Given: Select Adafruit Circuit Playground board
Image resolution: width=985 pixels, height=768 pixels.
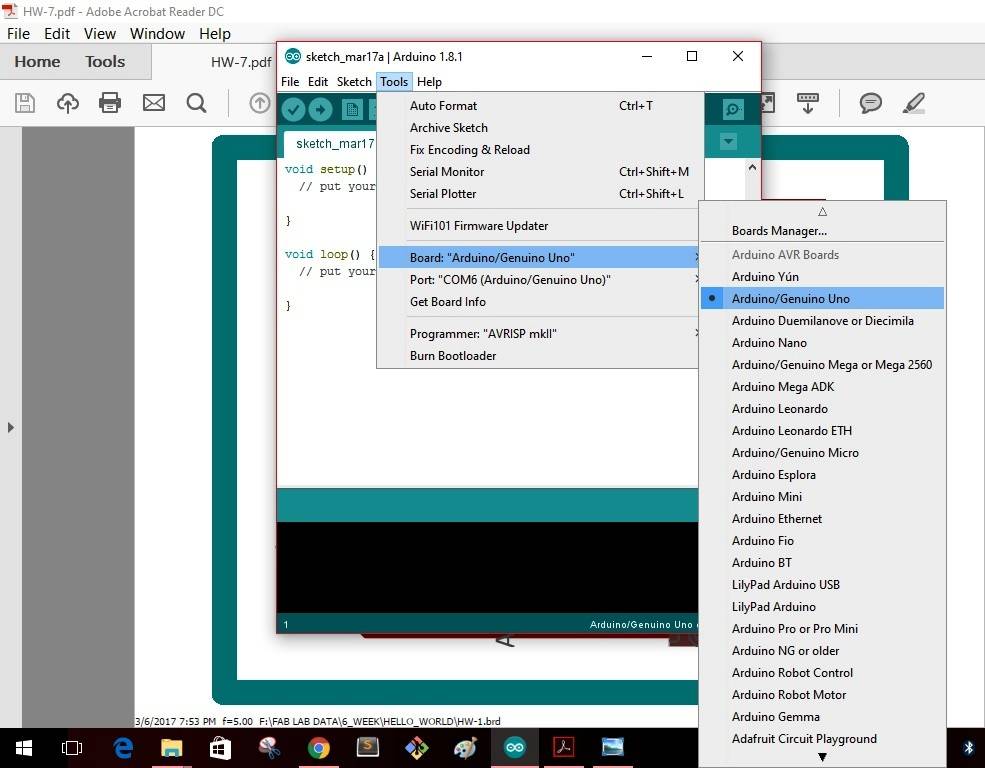Looking at the screenshot, I should [x=822, y=738].
